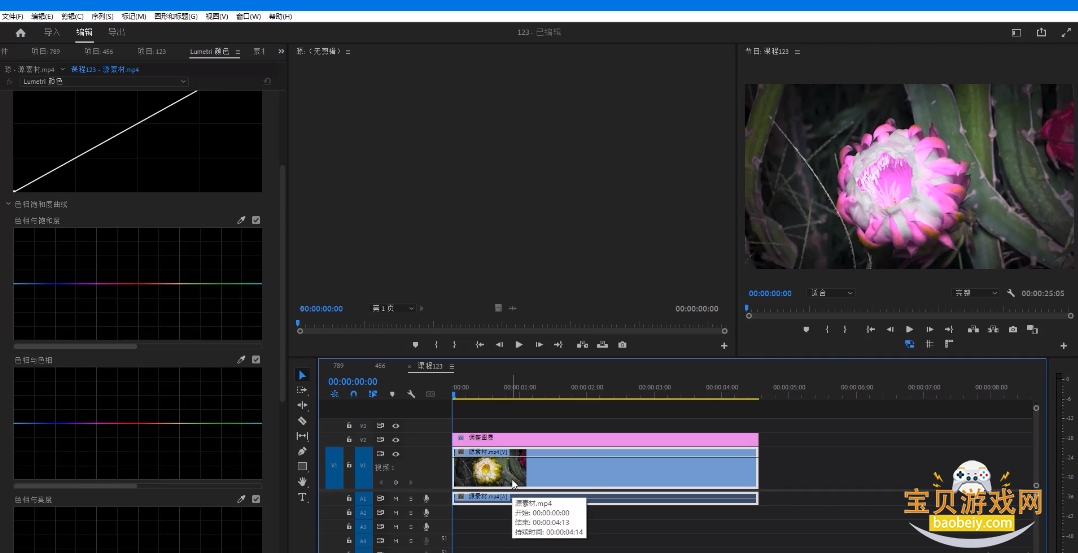Click Program monitor comparison view icon
1078x553 pixels.
click(x=1032, y=329)
